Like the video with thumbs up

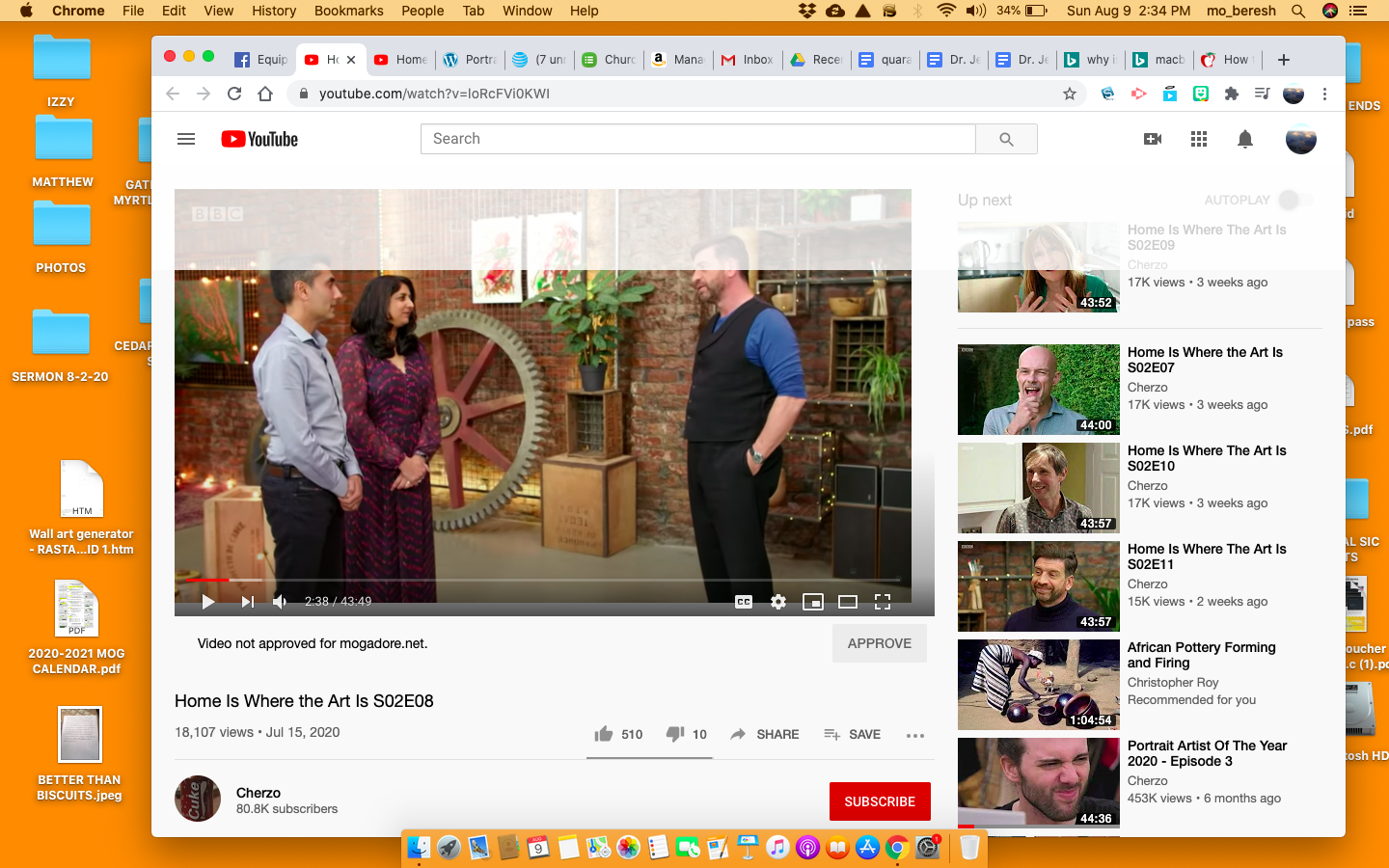pos(618,734)
